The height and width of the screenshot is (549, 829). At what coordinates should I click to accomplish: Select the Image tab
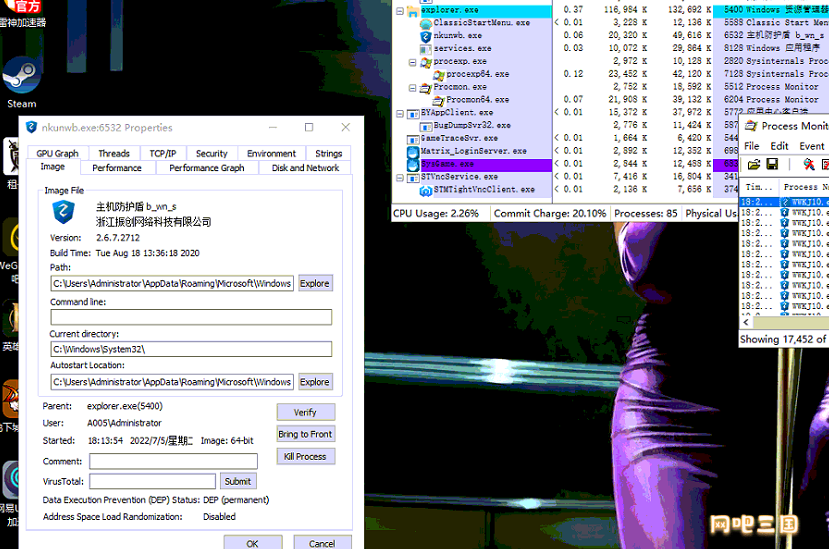click(x=52, y=167)
